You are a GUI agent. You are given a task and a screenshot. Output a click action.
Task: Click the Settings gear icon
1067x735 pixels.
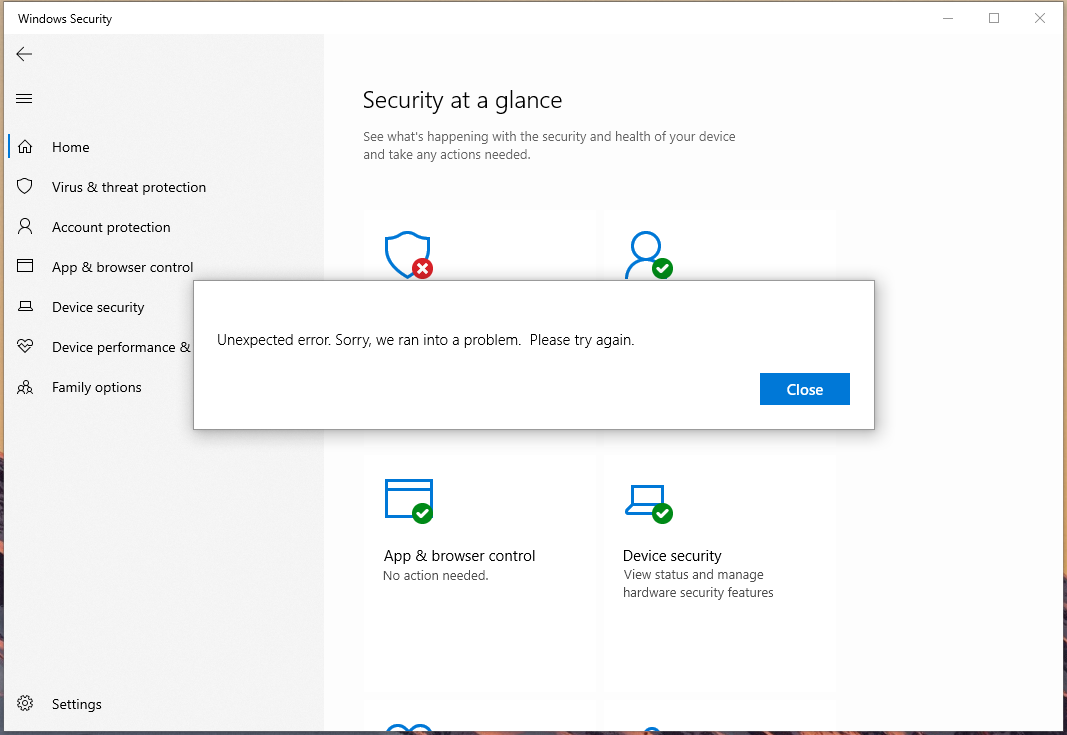(25, 704)
